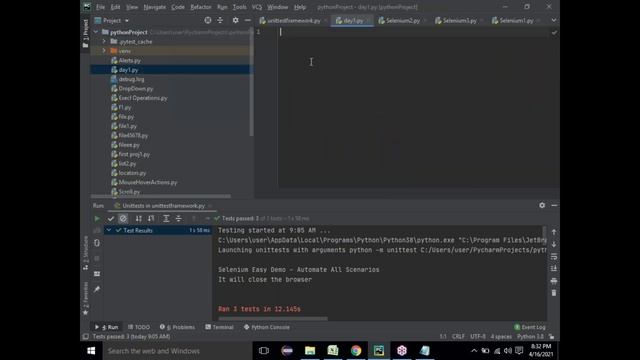This screenshot has height=360, width=640.
Task: Open the Python 3.8 interpreter selector
Action: point(530,337)
